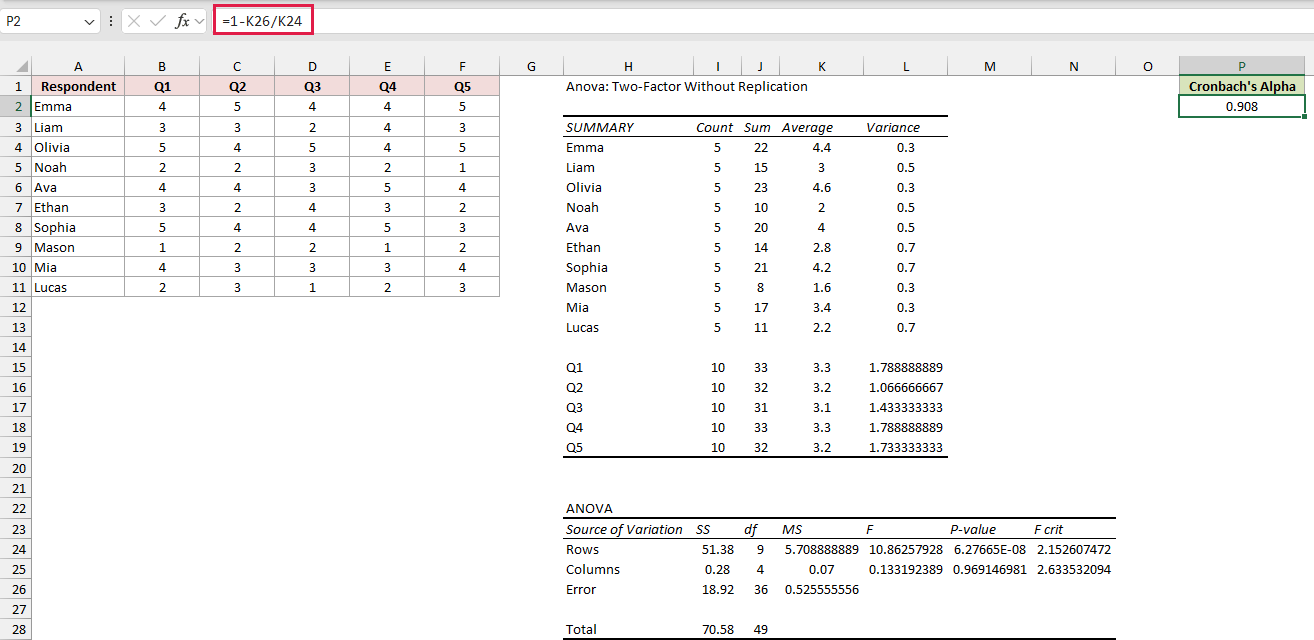Click the Select All corner triangle
The height and width of the screenshot is (640, 1314).
click(23, 66)
